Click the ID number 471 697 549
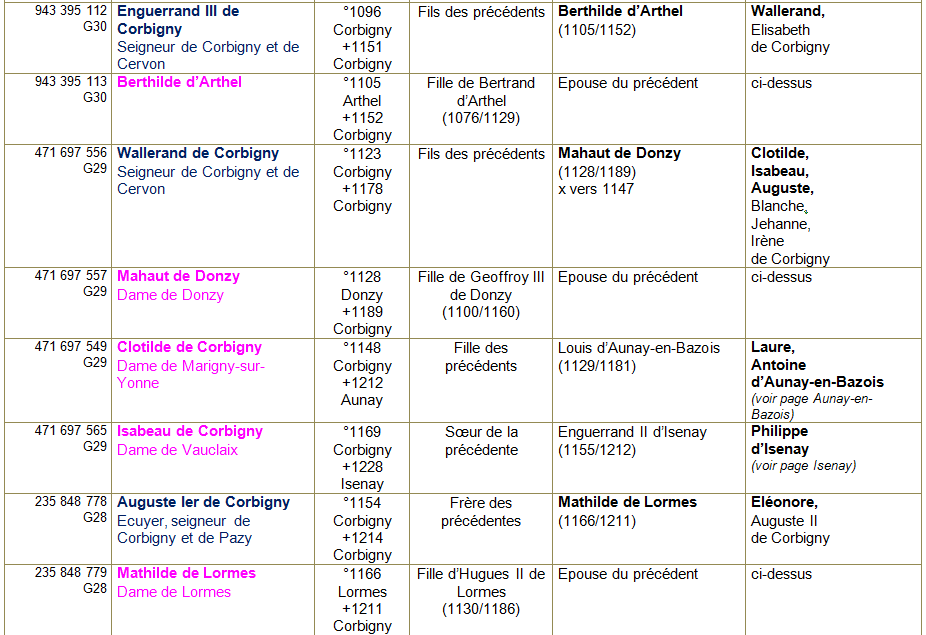The width and height of the screenshot is (926, 635). click(x=71, y=346)
